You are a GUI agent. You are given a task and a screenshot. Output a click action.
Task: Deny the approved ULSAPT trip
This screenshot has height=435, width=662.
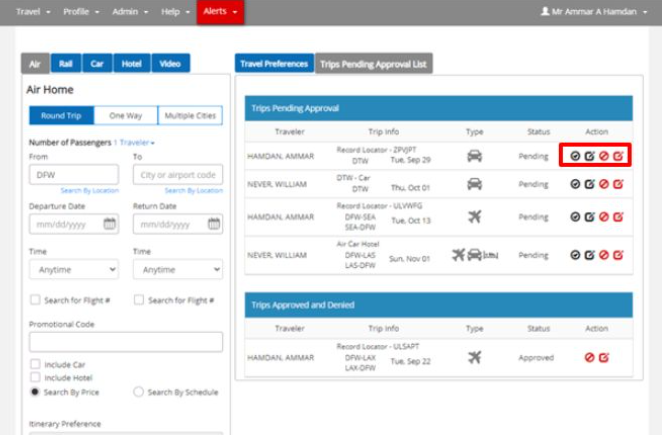pyautogui.click(x=589, y=358)
